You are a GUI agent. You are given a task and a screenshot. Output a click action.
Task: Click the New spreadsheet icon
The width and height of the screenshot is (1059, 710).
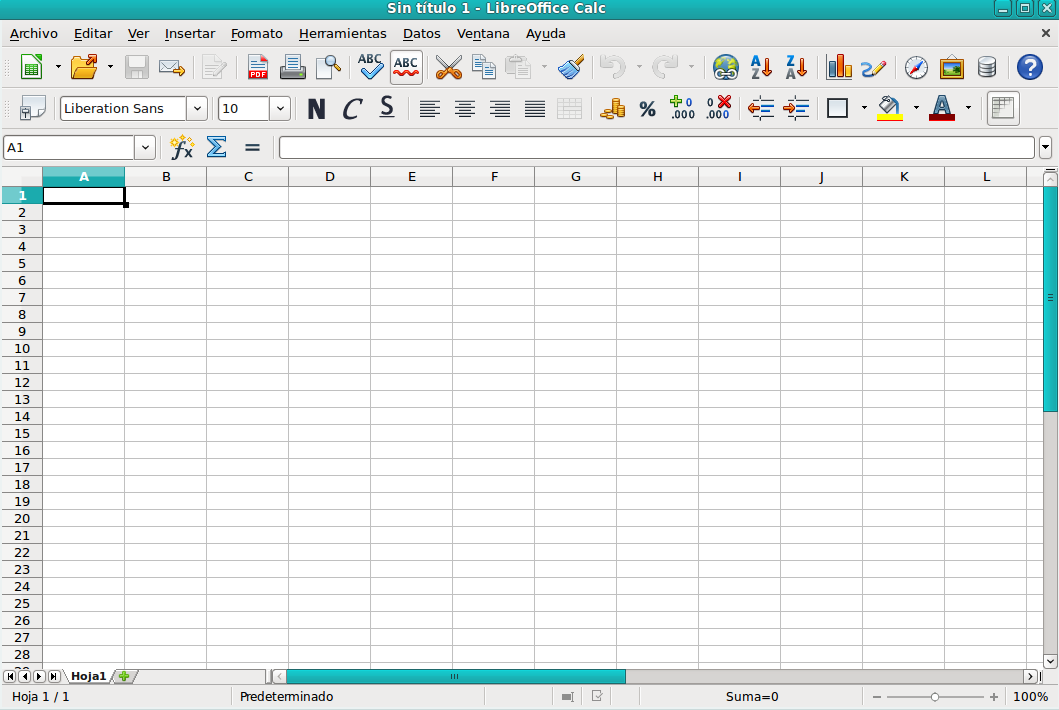tap(32, 67)
